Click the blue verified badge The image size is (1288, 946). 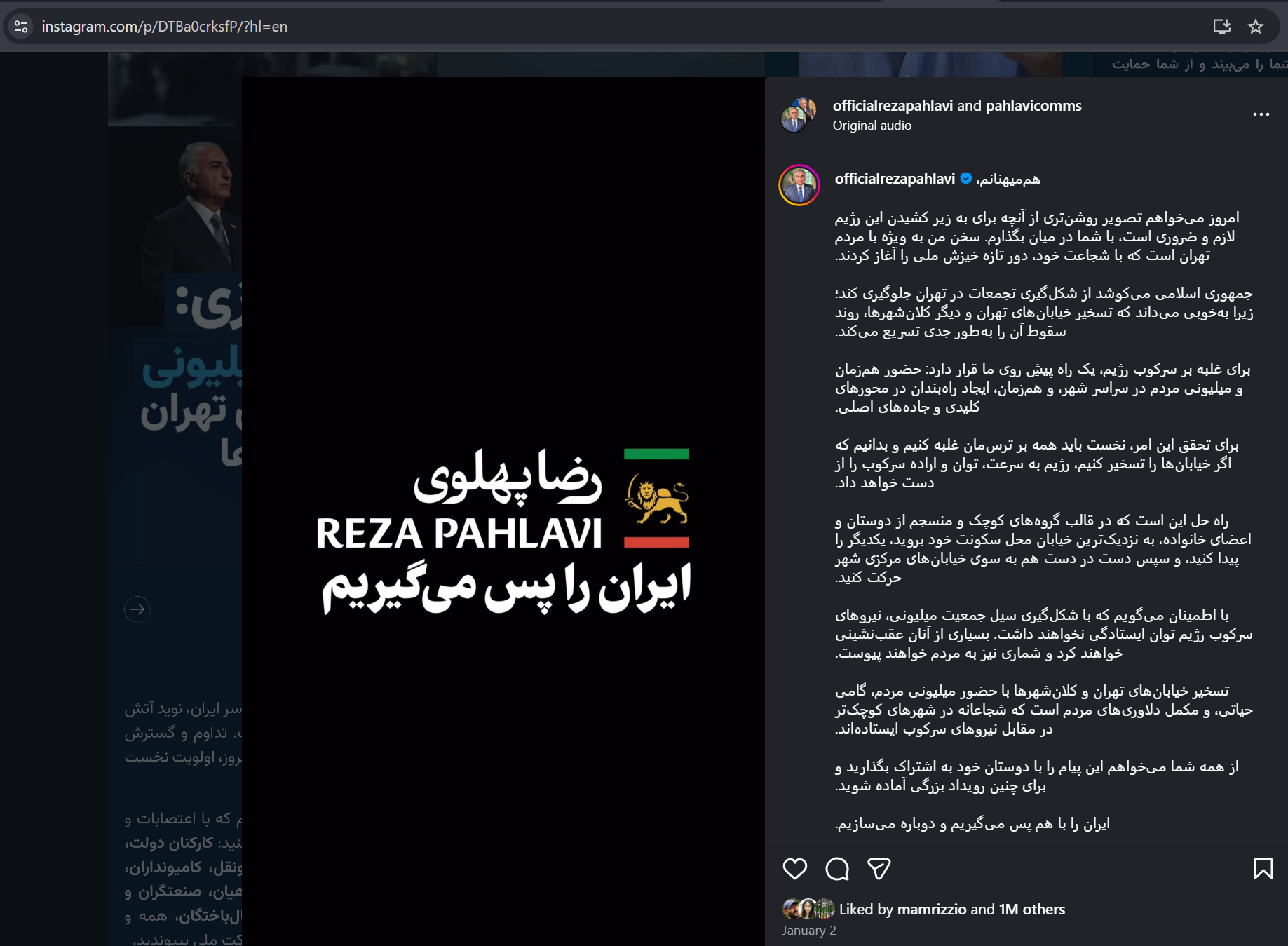click(966, 179)
